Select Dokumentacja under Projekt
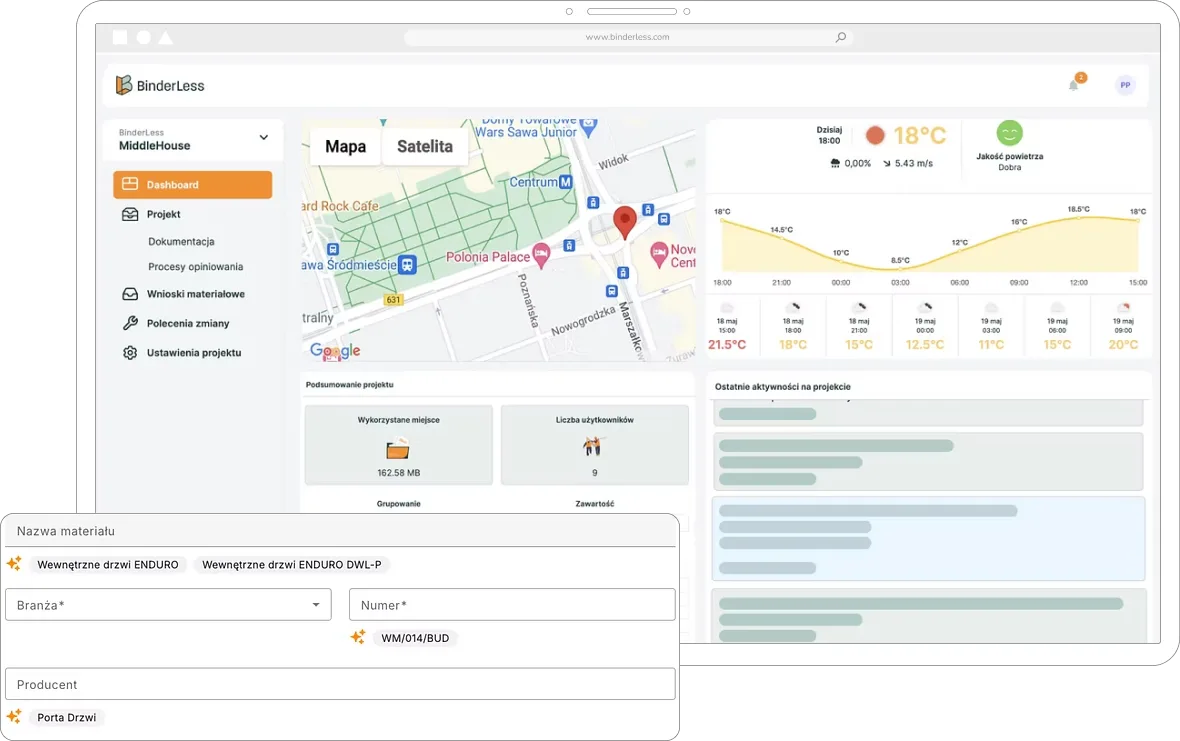 point(181,242)
